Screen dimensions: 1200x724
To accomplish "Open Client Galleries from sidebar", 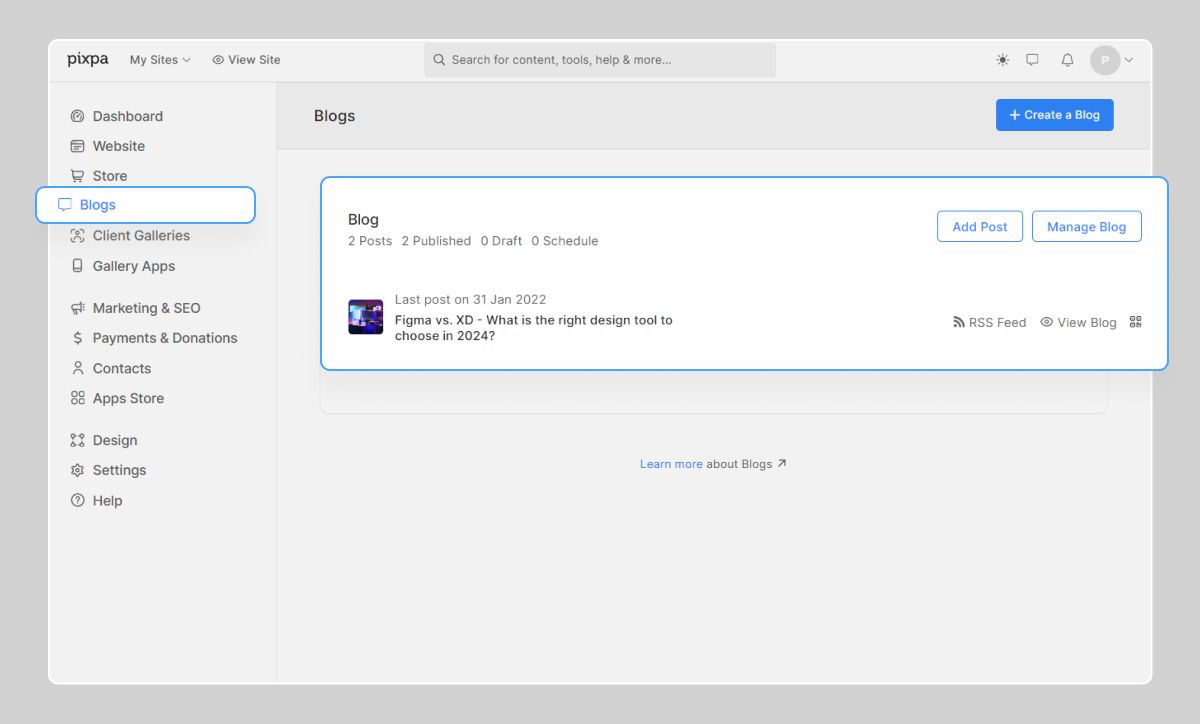I will point(141,235).
